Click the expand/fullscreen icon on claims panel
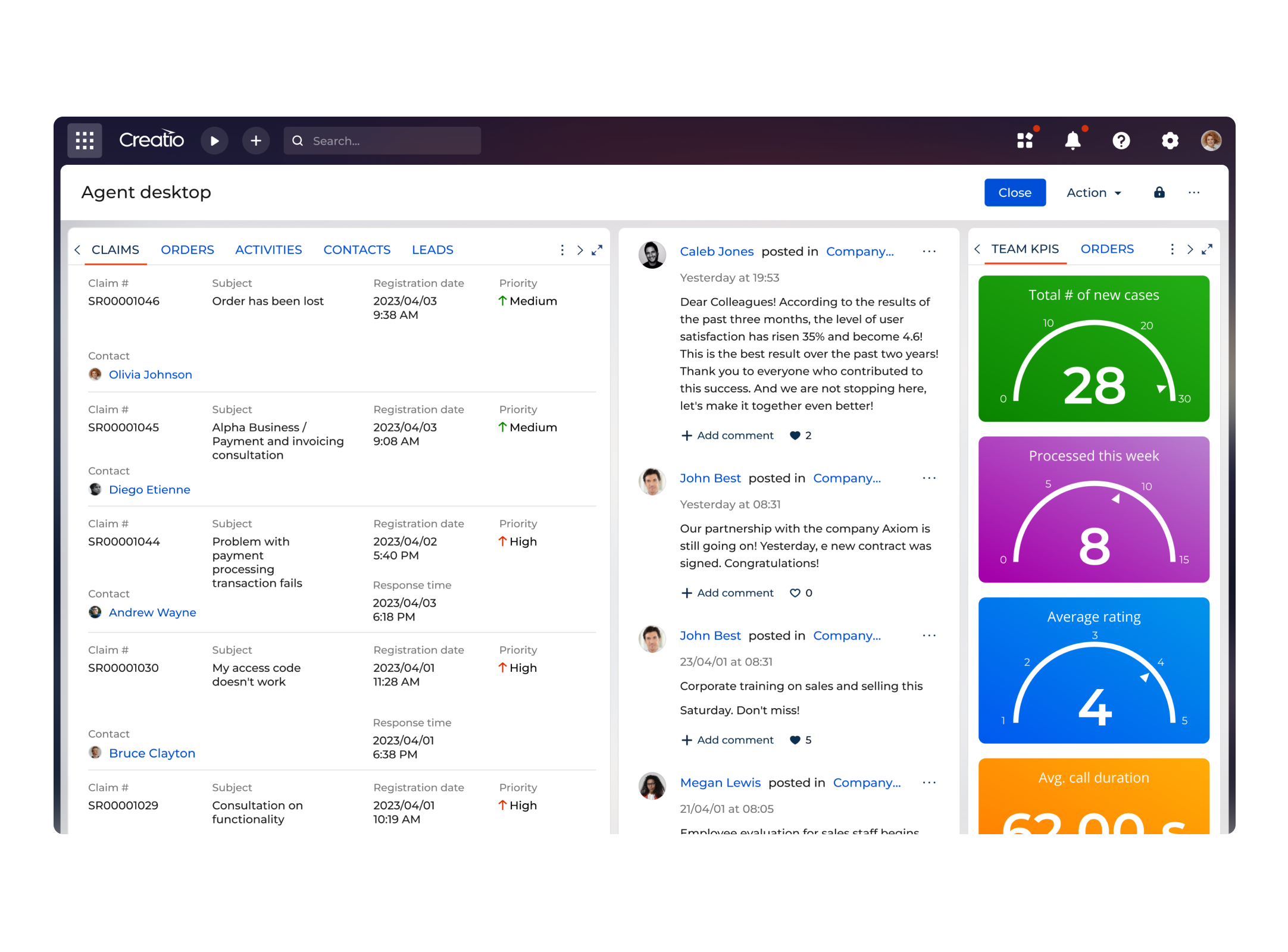 click(598, 249)
